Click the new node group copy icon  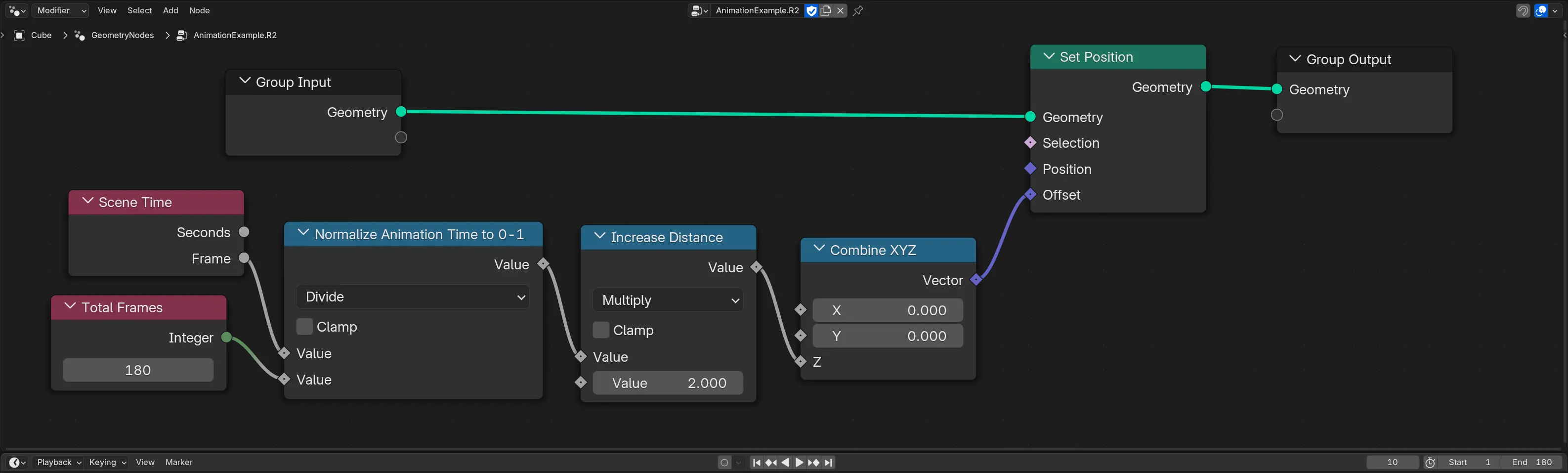point(826,10)
